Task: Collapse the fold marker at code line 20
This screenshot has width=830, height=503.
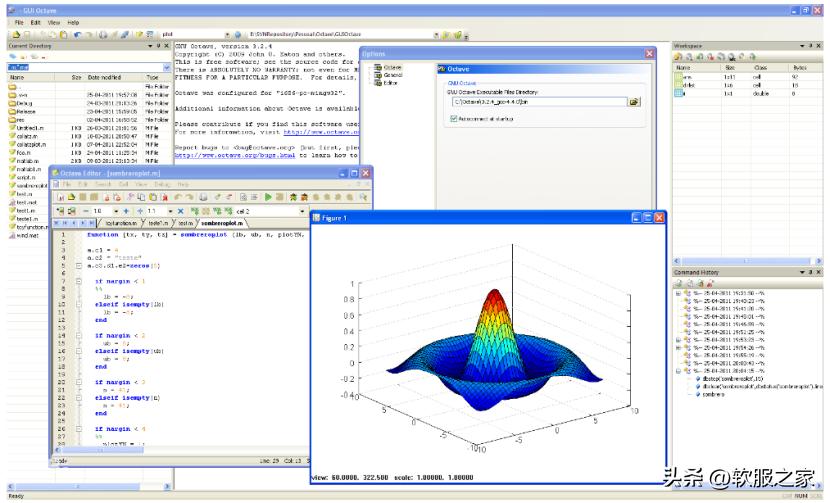Action: pyautogui.click(x=79, y=382)
